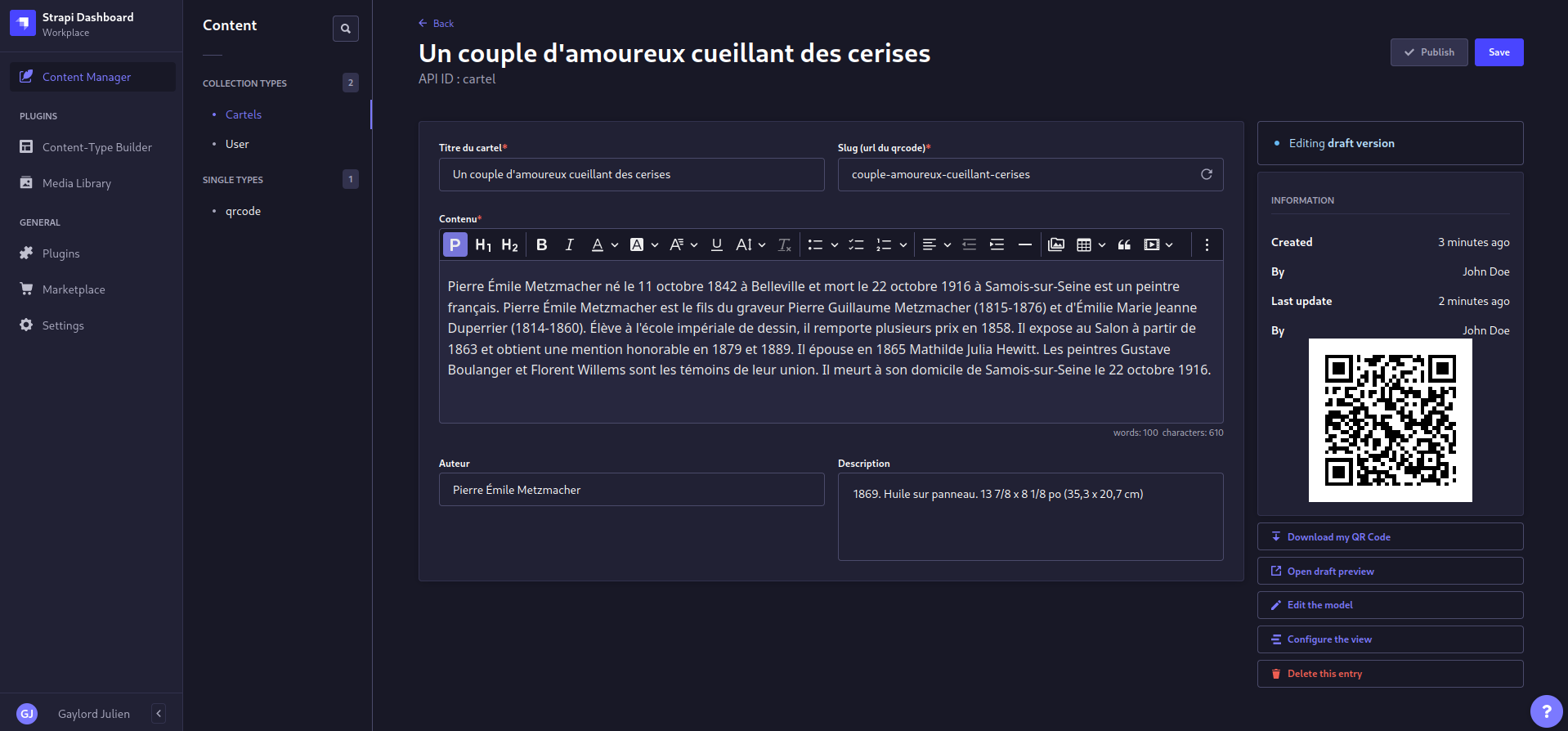Expand numbered list style options
This screenshot has height=731, width=1568.
[903, 244]
